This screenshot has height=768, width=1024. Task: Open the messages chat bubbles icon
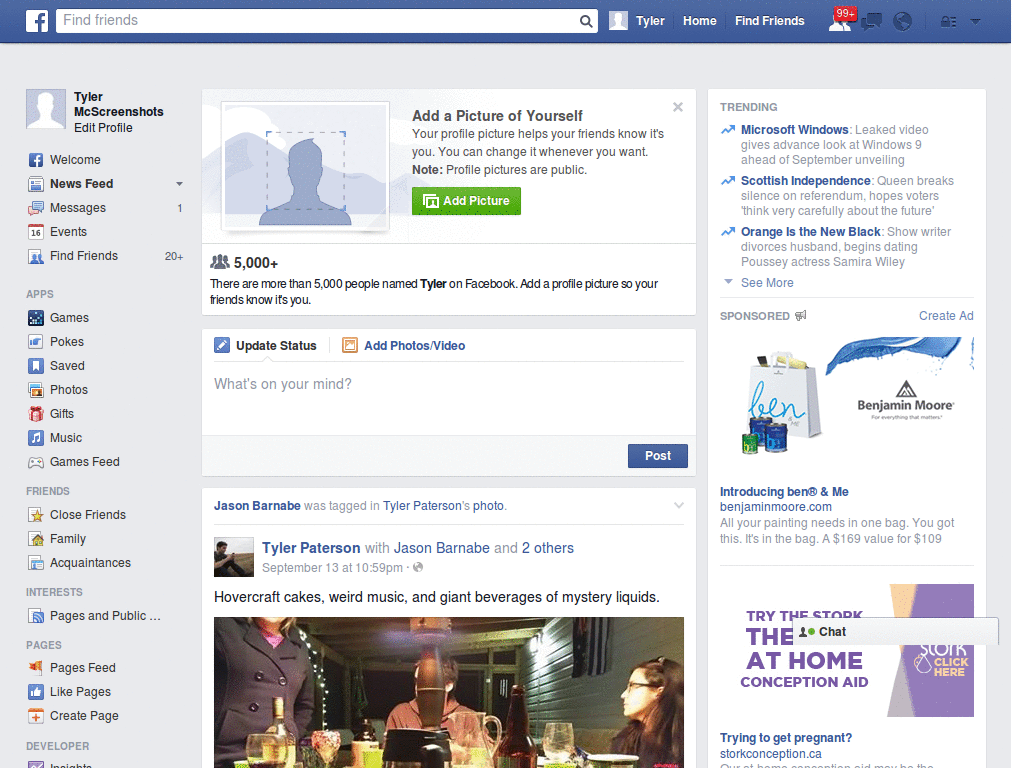point(871,22)
